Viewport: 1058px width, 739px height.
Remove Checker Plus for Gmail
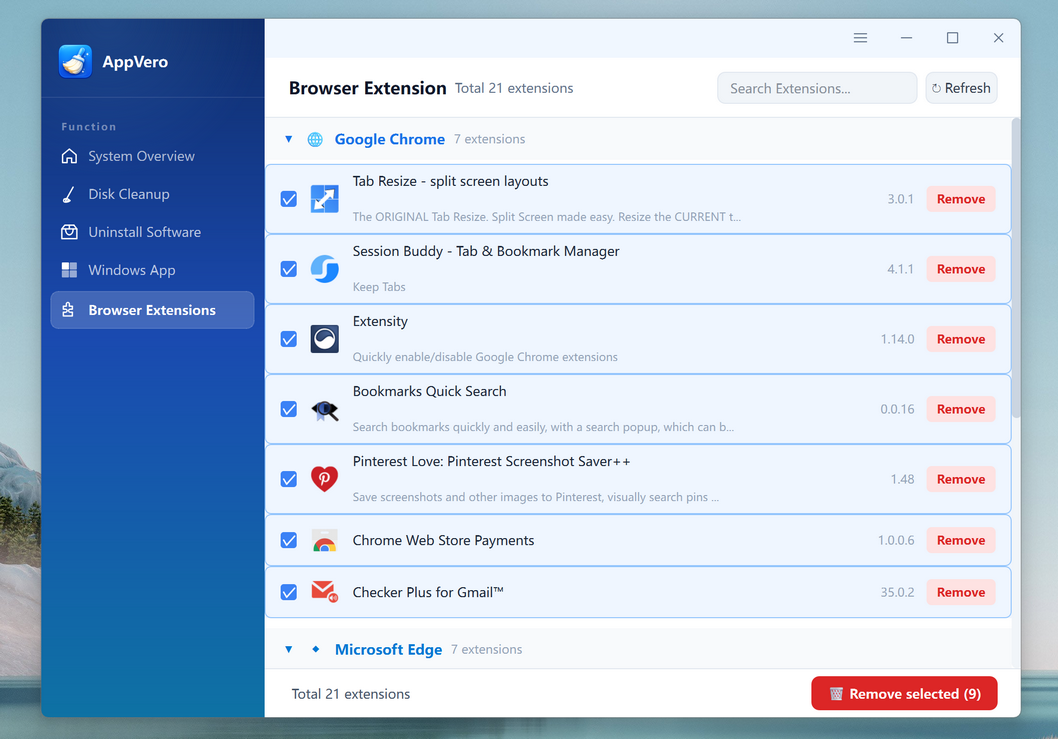tap(961, 592)
